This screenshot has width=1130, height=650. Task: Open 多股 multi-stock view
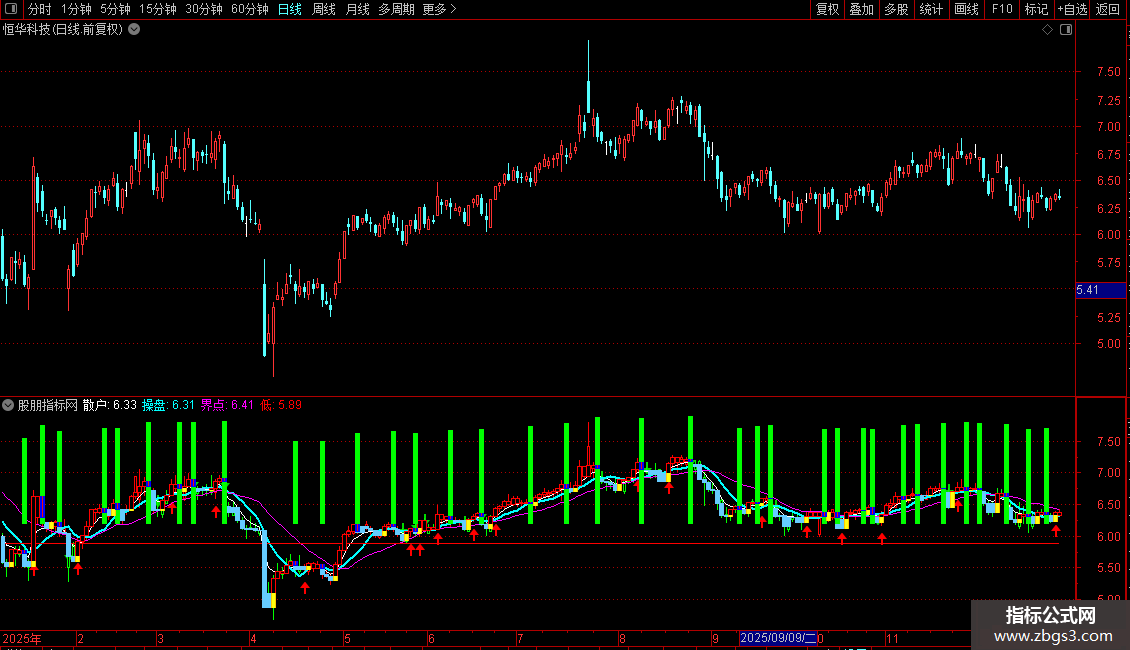pos(896,9)
